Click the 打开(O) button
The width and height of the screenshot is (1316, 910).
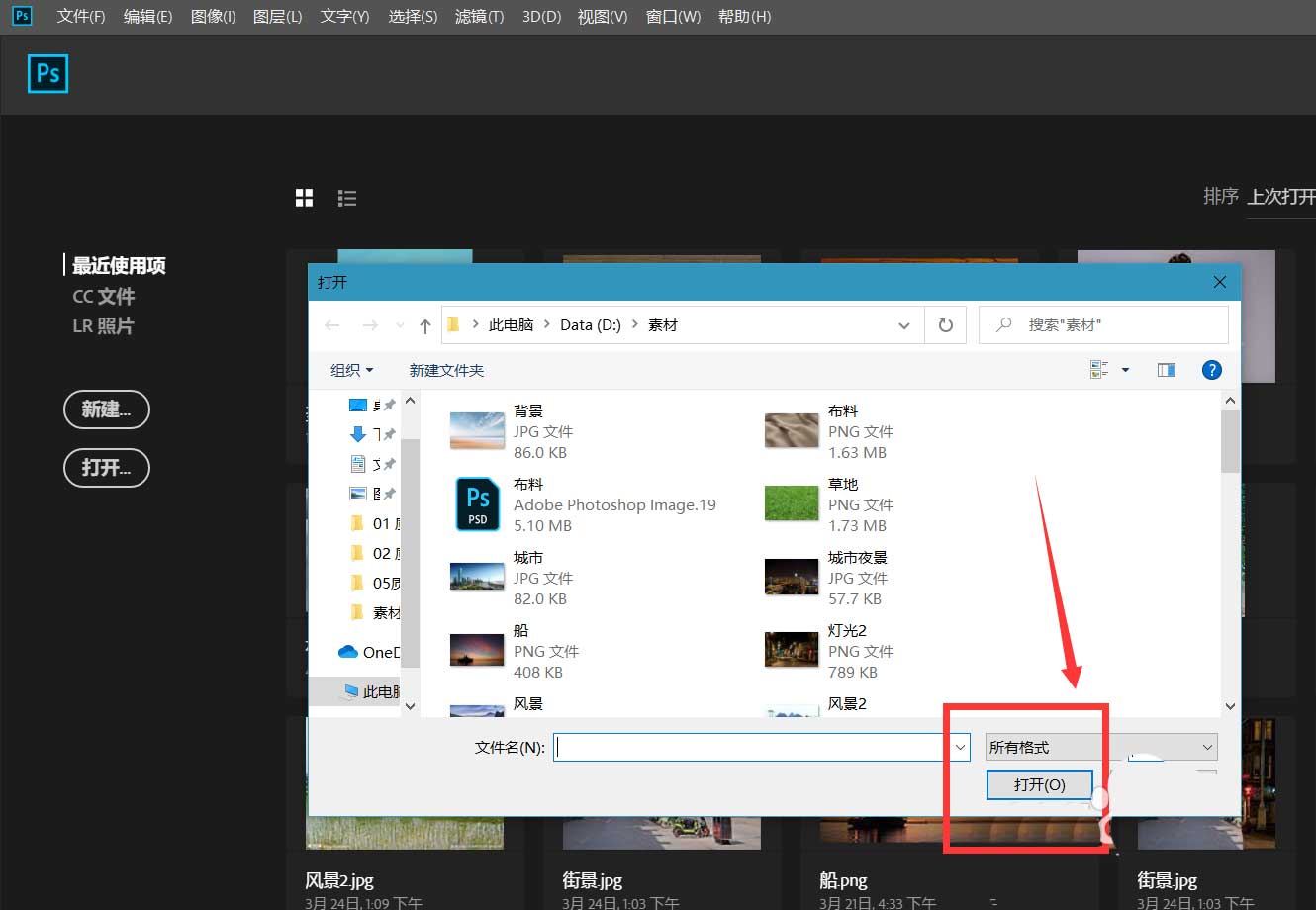[x=1039, y=784]
